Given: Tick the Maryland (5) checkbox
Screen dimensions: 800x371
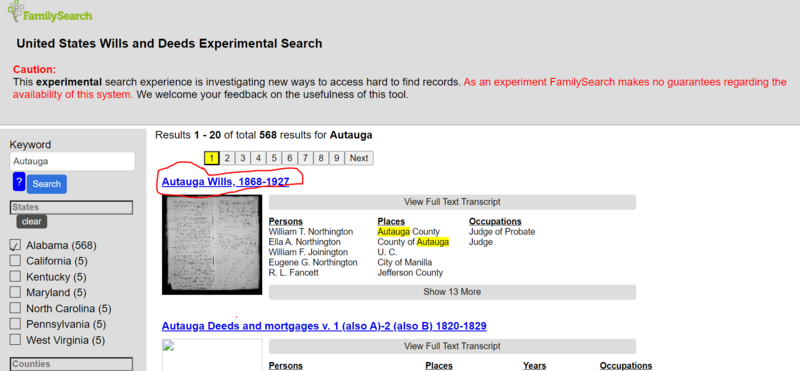Looking at the screenshot, I should (16, 293).
